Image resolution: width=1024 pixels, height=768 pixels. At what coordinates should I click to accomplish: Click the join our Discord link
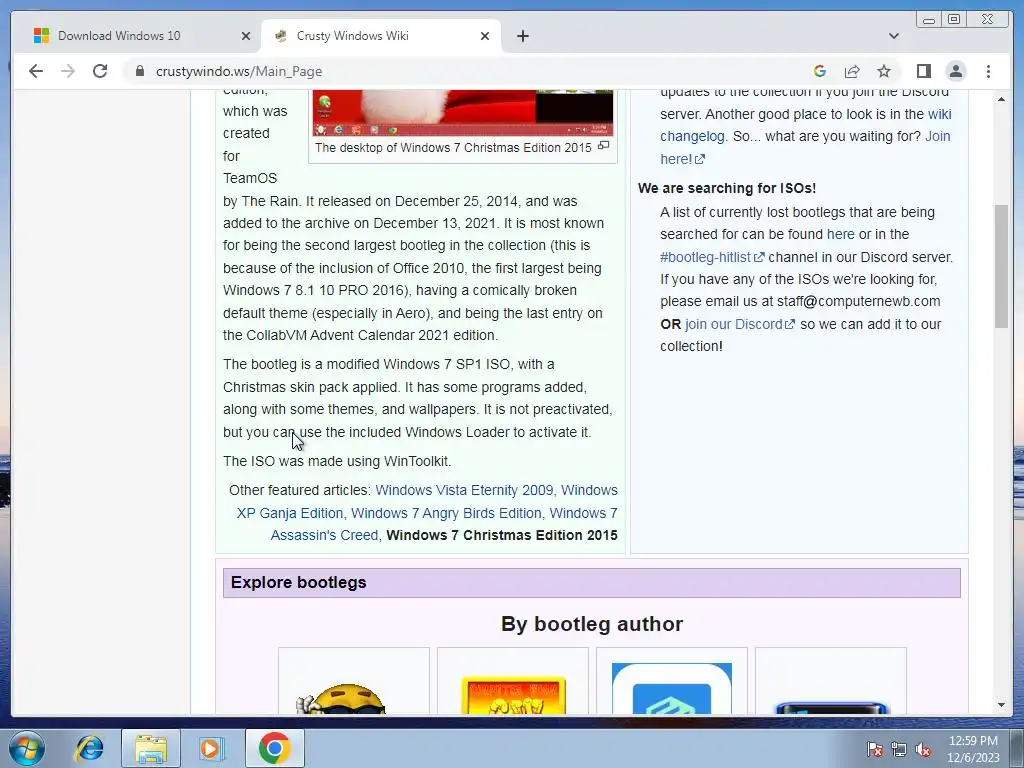click(x=740, y=324)
